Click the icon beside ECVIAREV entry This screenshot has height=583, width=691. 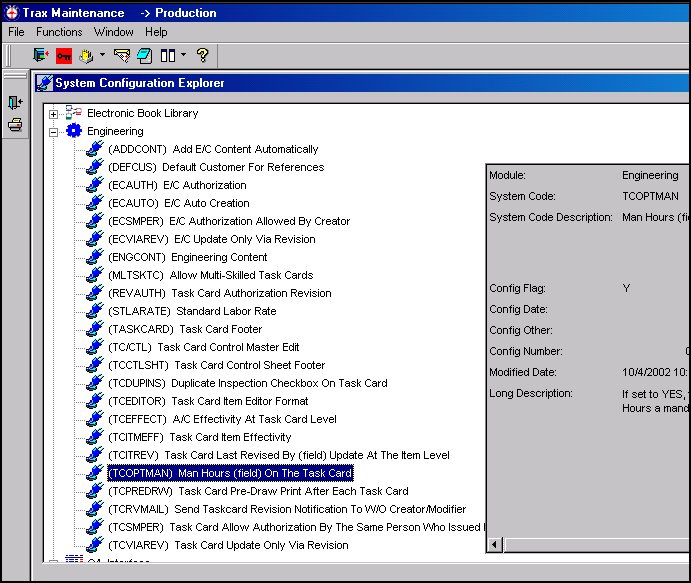point(94,239)
